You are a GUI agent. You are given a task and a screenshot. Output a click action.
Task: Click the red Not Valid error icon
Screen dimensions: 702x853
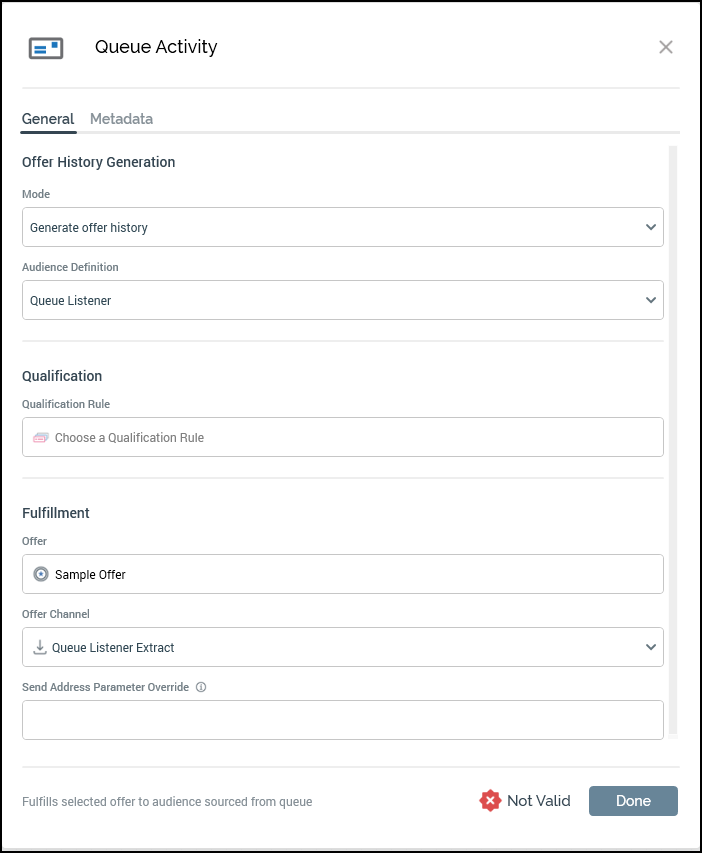click(x=489, y=800)
